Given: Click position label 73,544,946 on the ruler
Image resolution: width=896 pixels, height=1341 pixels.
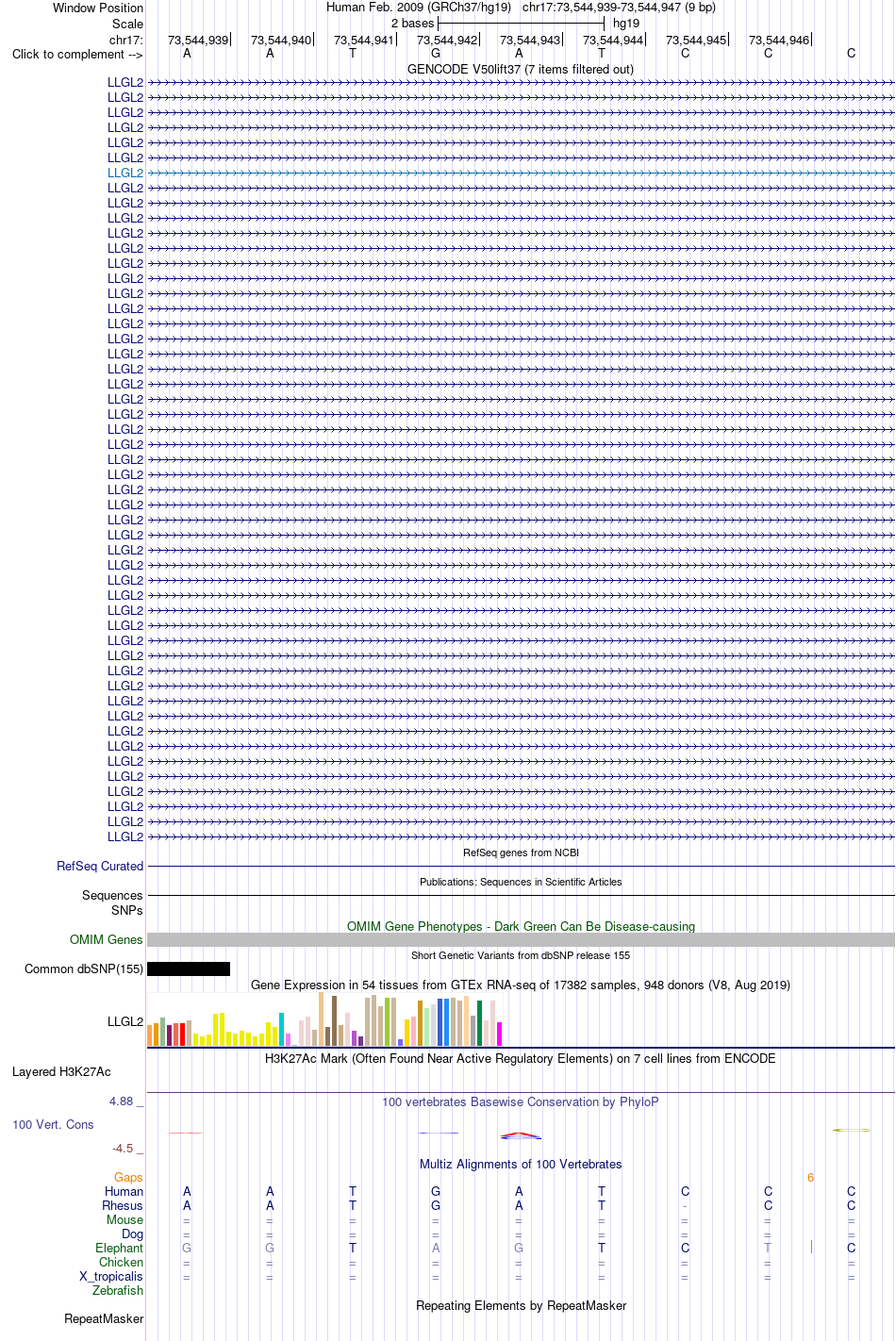Looking at the screenshot, I should 779,40.
